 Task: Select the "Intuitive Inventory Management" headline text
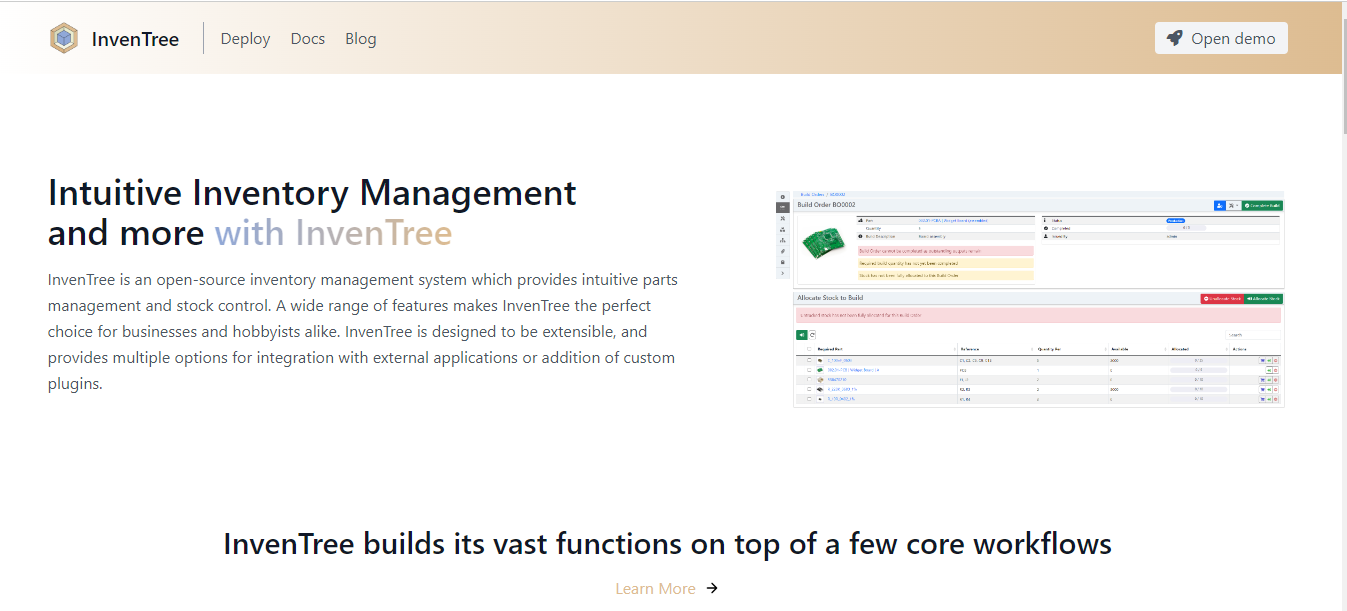312,192
